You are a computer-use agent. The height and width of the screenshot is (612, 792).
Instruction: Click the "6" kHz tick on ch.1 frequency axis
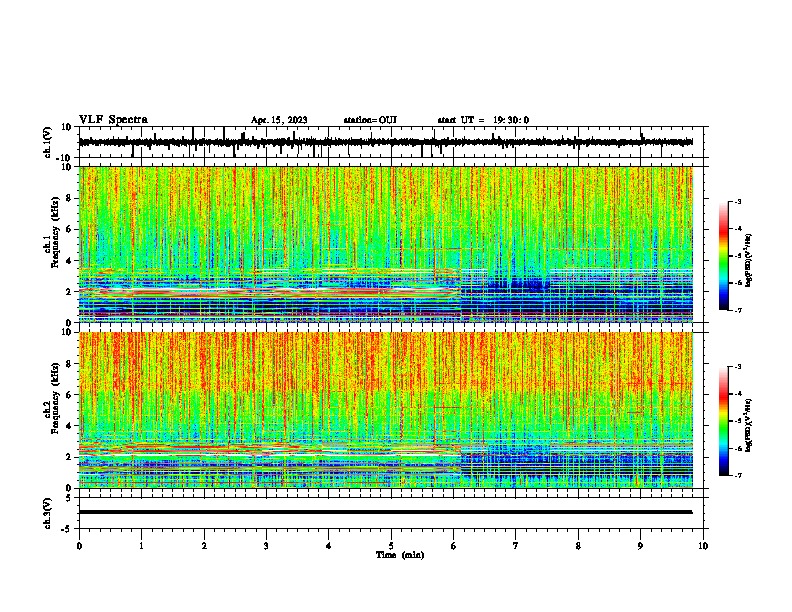point(69,229)
